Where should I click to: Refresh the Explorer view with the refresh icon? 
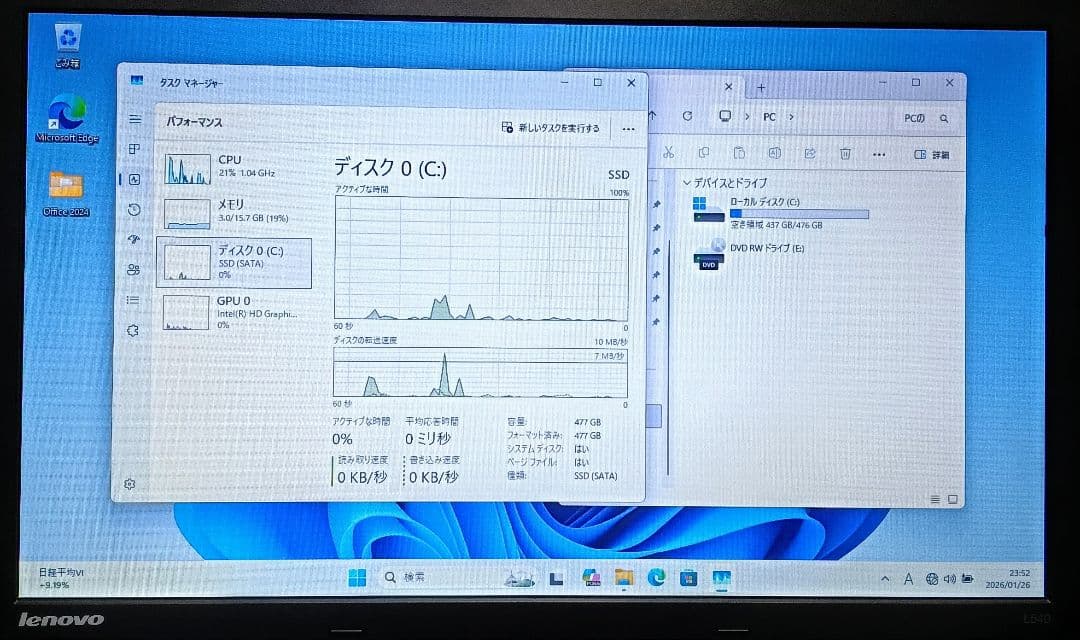tap(688, 116)
